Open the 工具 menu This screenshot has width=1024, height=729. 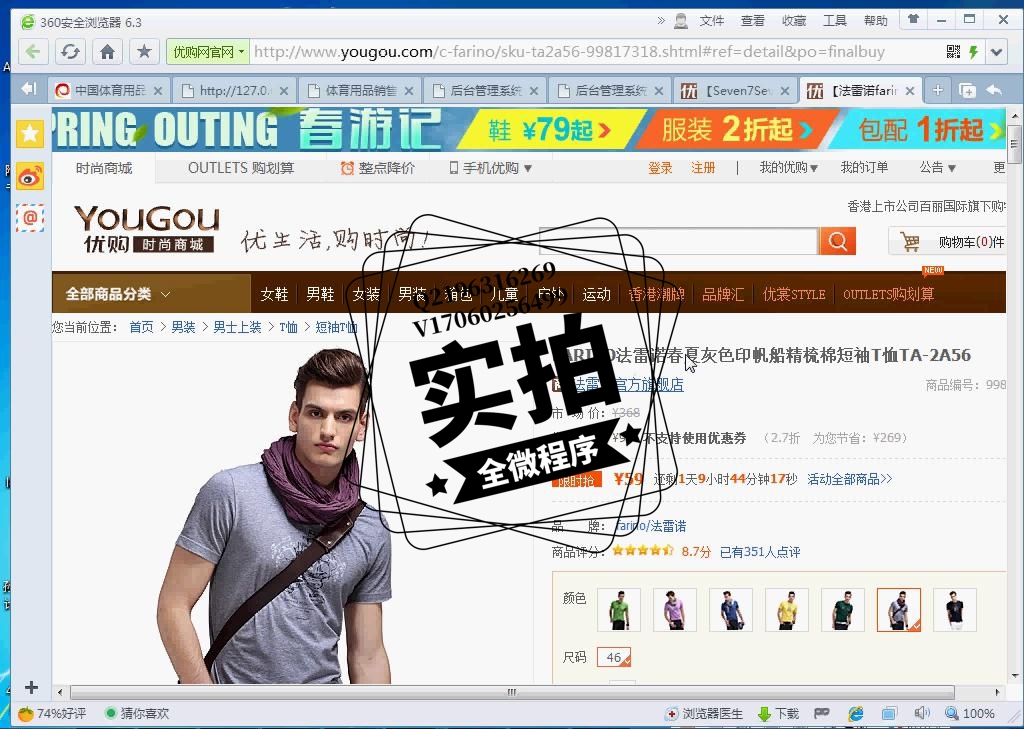[x=835, y=21]
